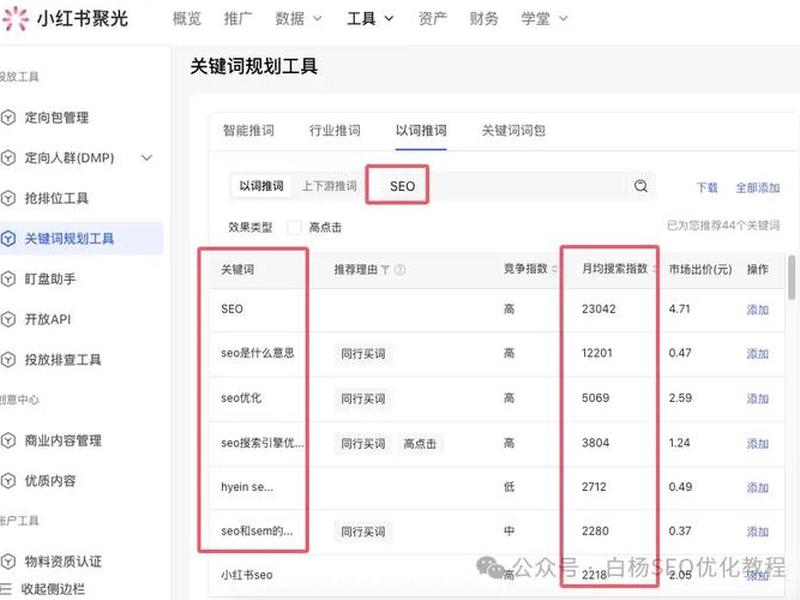This screenshot has width=800, height=600.
Task: Add the seo是什么意思 keyword
Action: pyautogui.click(x=758, y=354)
